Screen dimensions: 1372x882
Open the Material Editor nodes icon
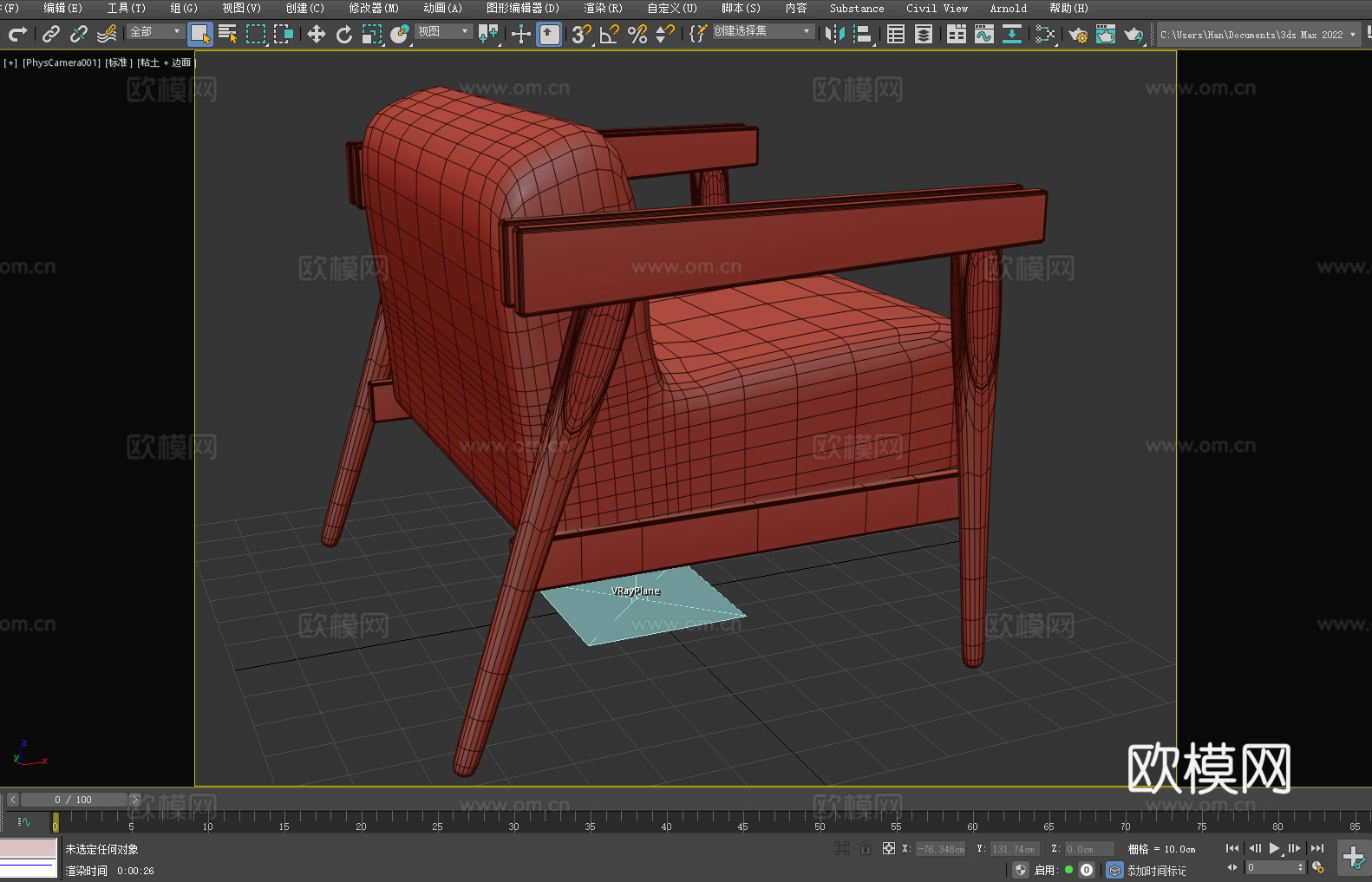tap(1045, 34)
